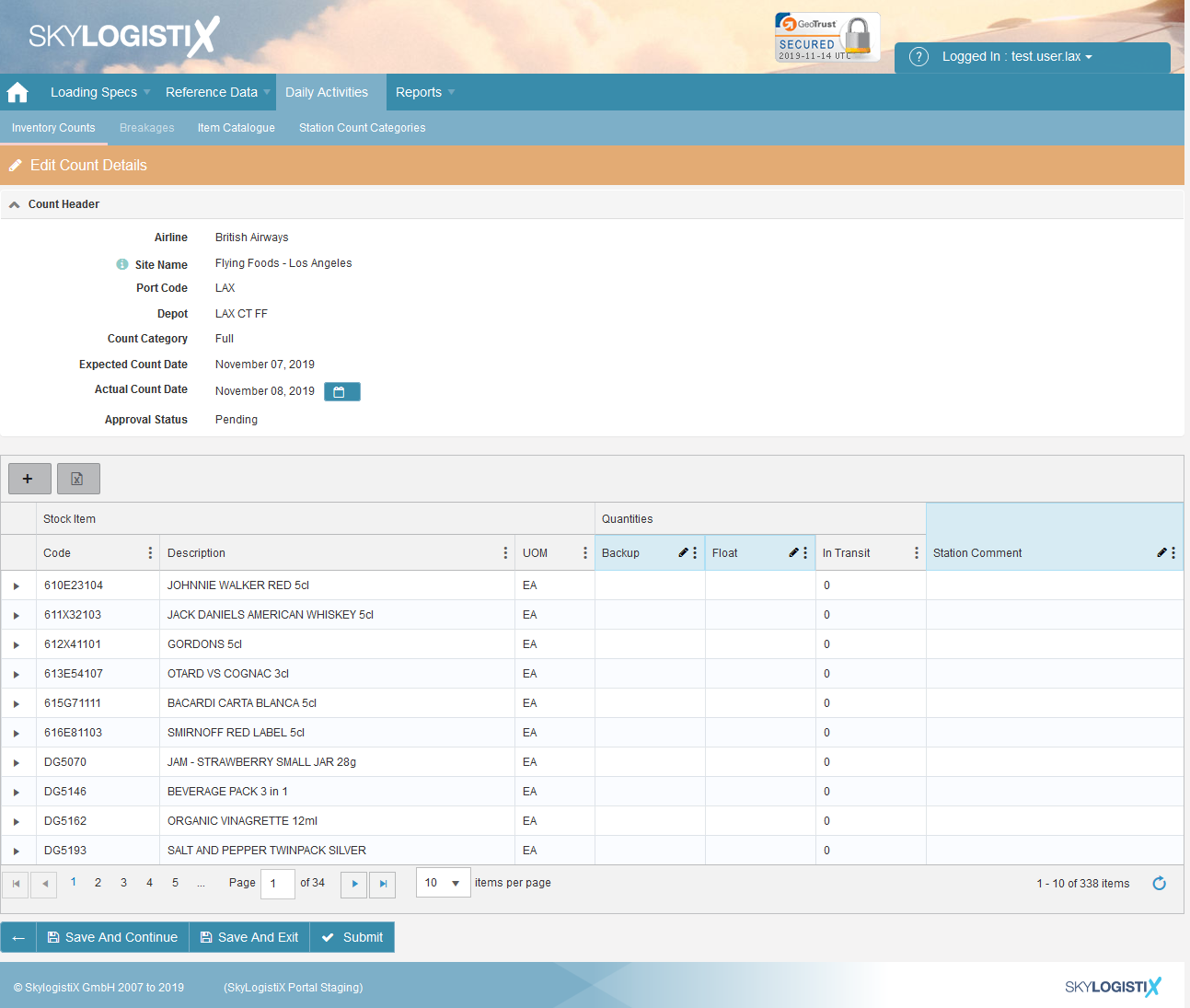The height and width of the screenshot is (1008, 1190).
Task: Open the items per page dropdown
Action: click(444, 883)
